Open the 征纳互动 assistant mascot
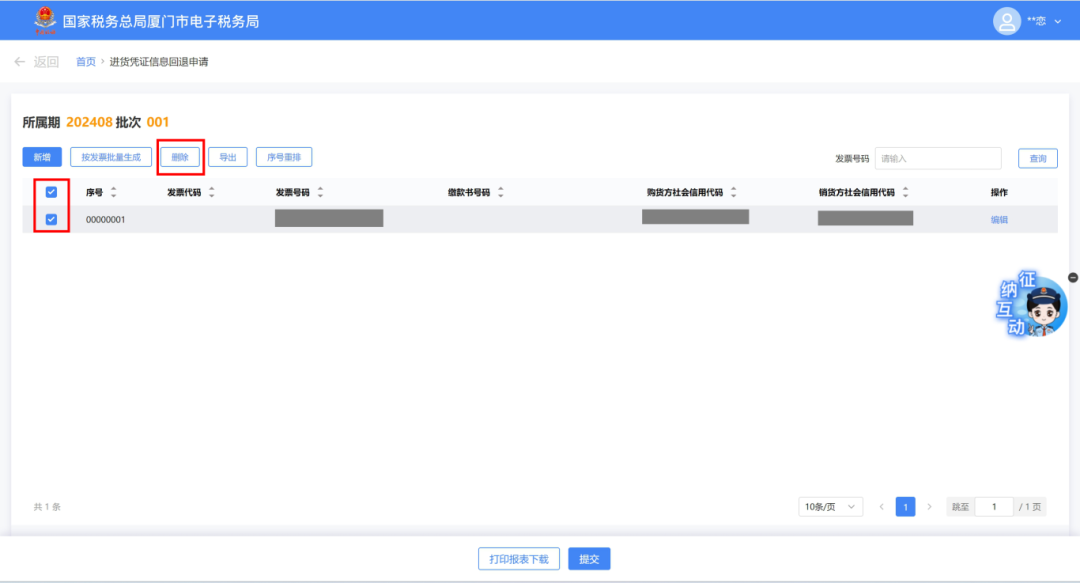The image size is (1080, 583). click(1031, 305)
